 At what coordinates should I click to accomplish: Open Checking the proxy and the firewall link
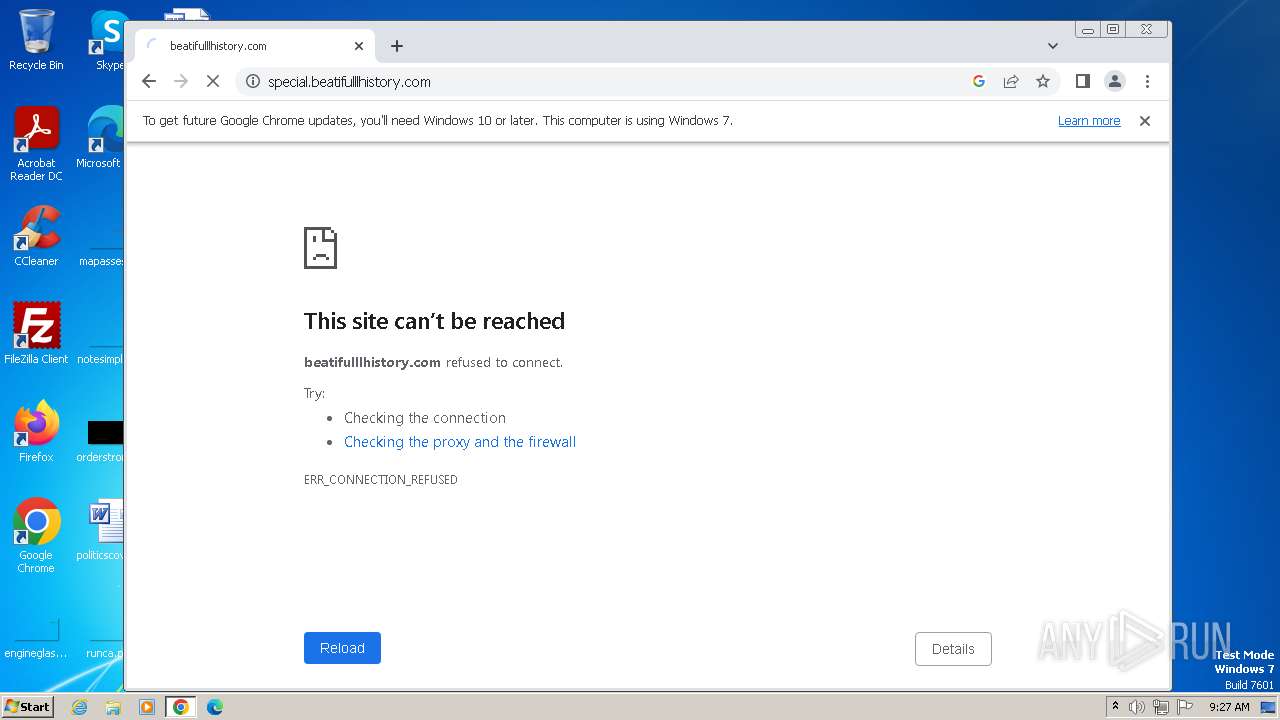coord(460,442)
